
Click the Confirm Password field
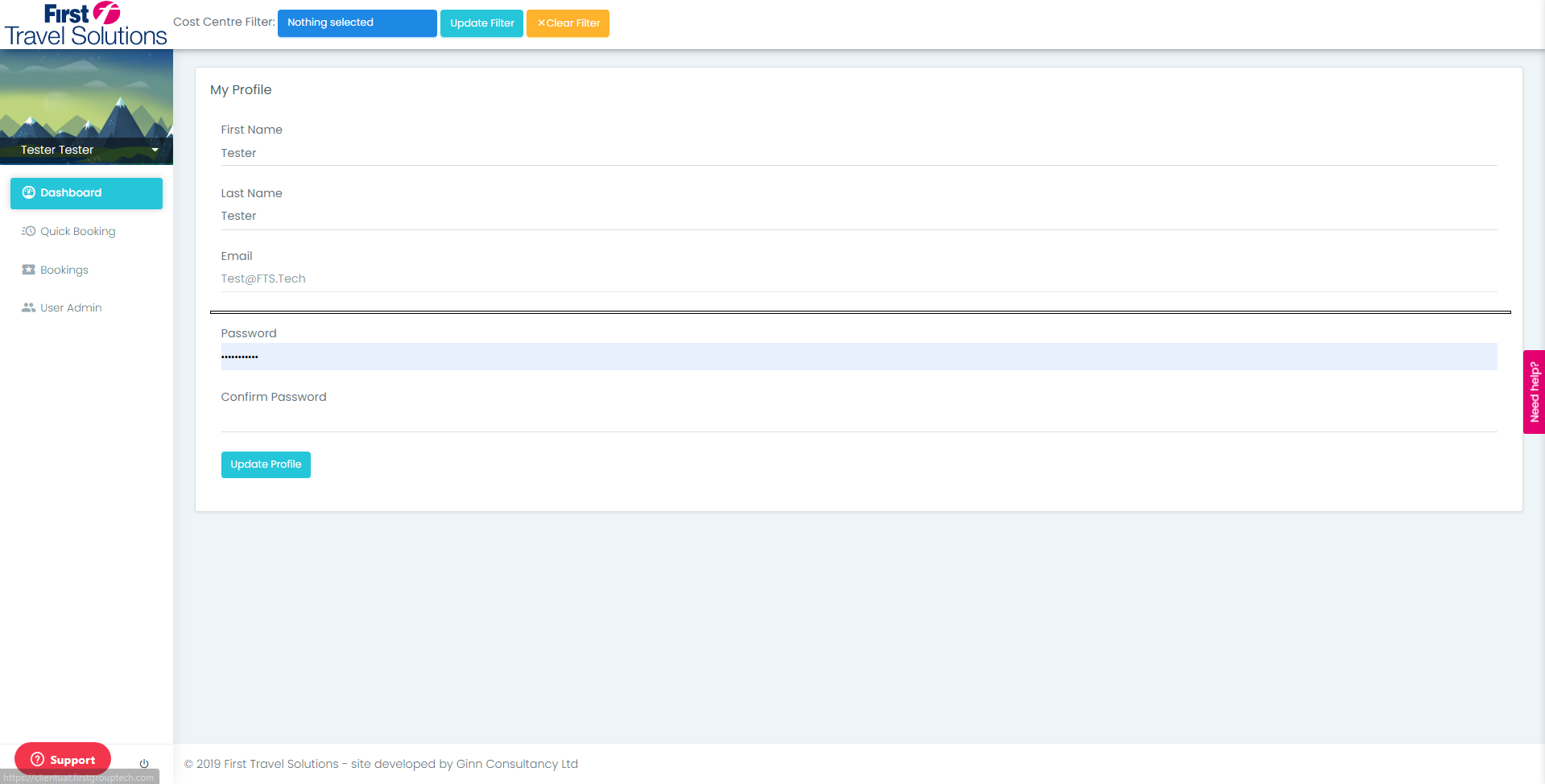[859, 419]
